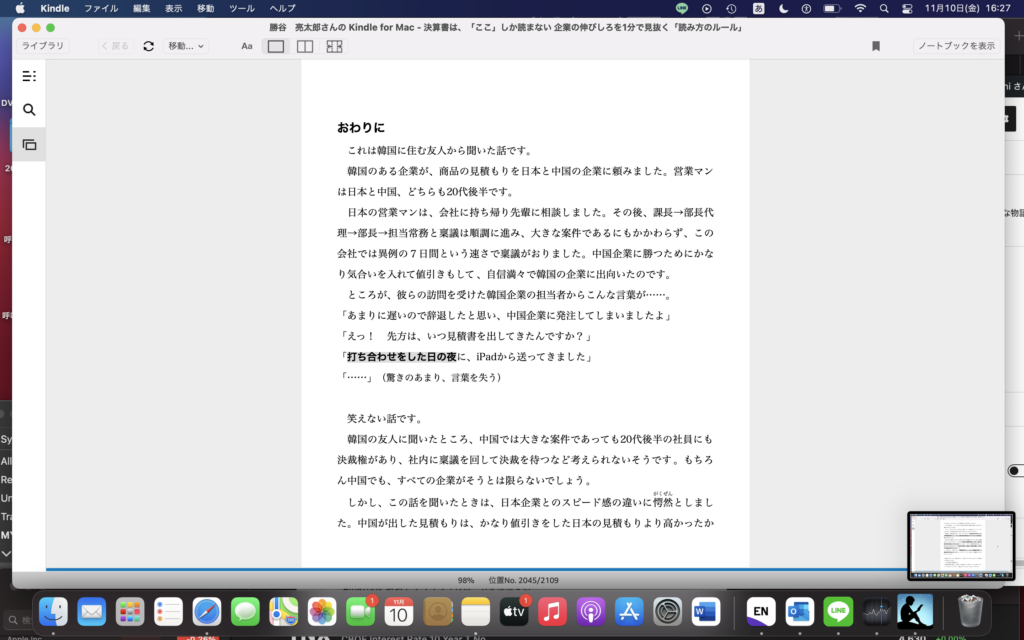
Task: Switch to two-column page layout
Action: coord(305,46)
